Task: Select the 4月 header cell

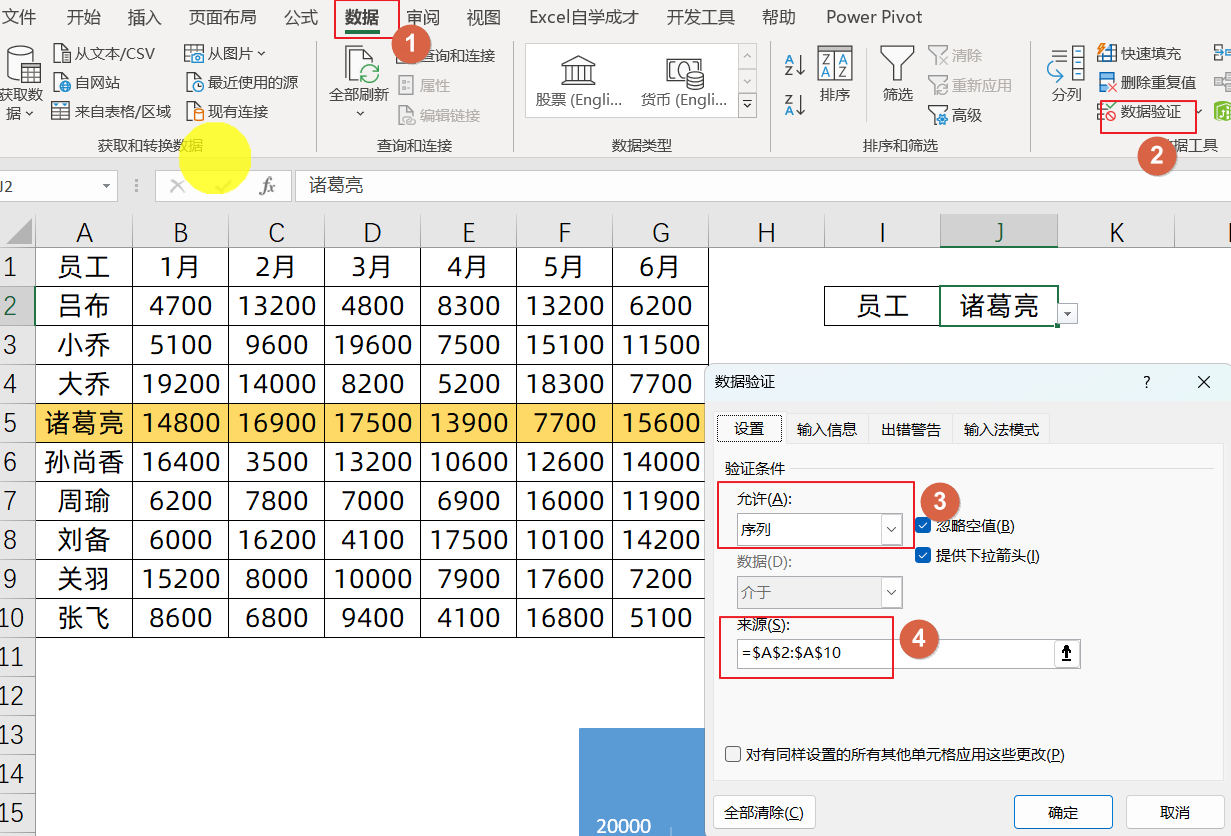Action: (468, 267)
